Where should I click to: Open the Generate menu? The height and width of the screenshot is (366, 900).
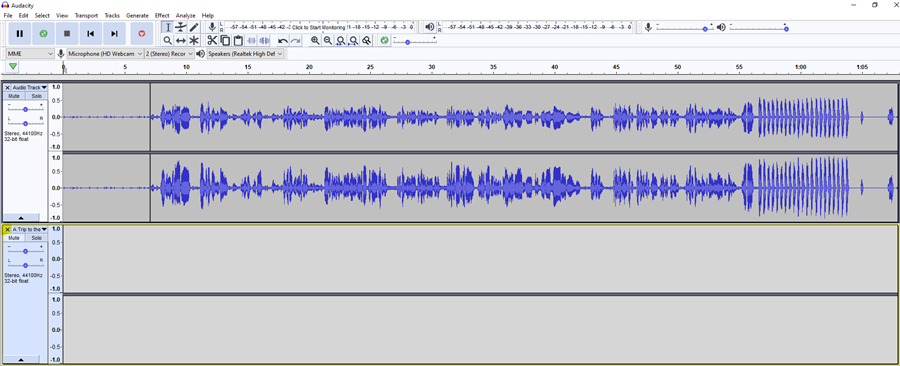pos(137,15)
